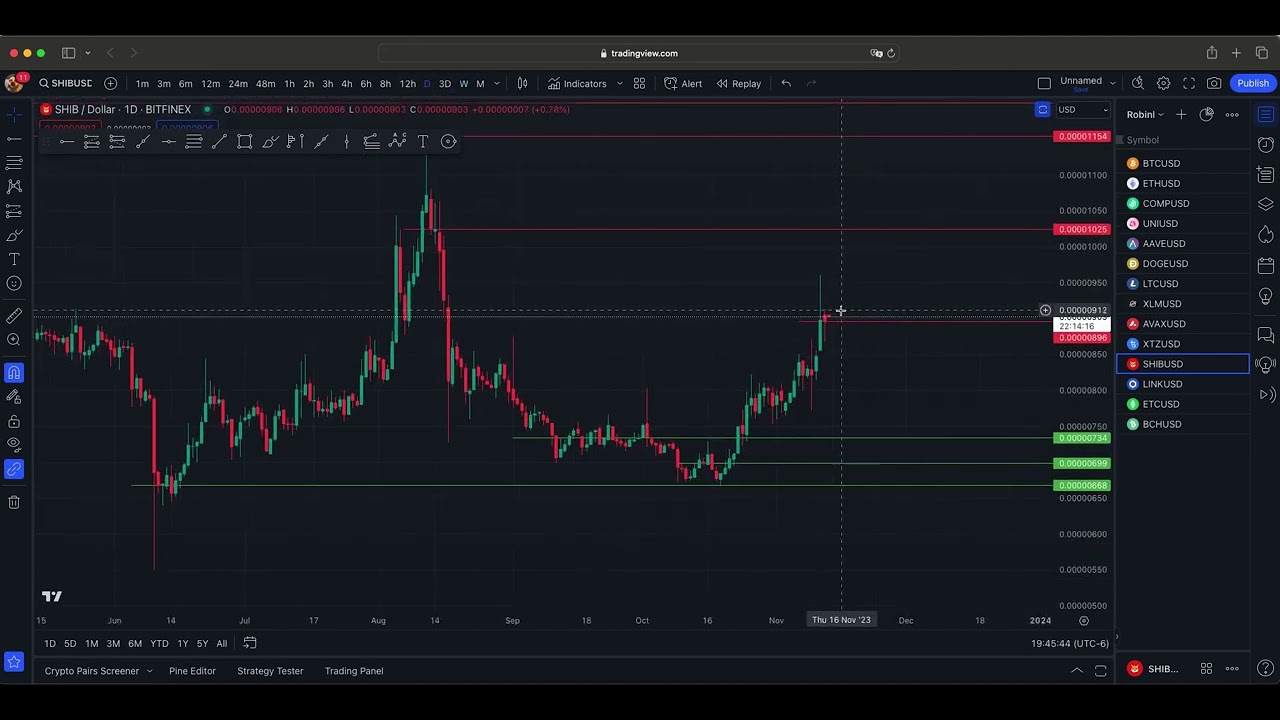1280x720 pixels.
Task: Maximize bottom panel square icon
Action: (1101, 670)
